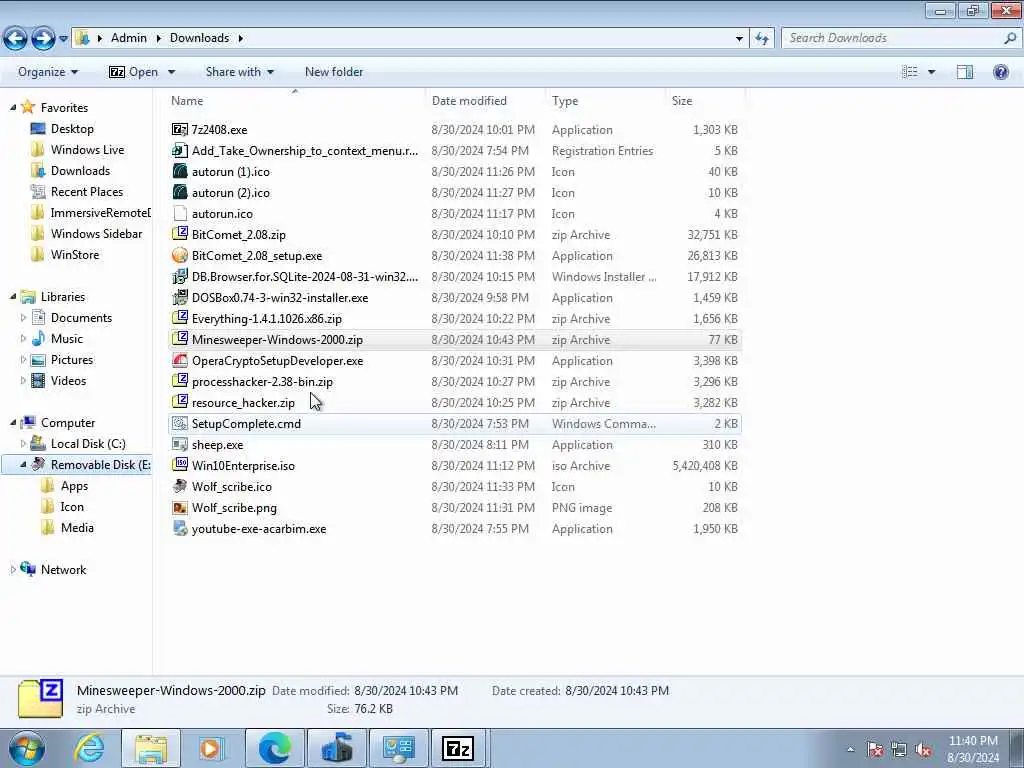Click the Open toolbar button
The width and height of the screenshot is (1024, 768).
(x=134, y=72)
